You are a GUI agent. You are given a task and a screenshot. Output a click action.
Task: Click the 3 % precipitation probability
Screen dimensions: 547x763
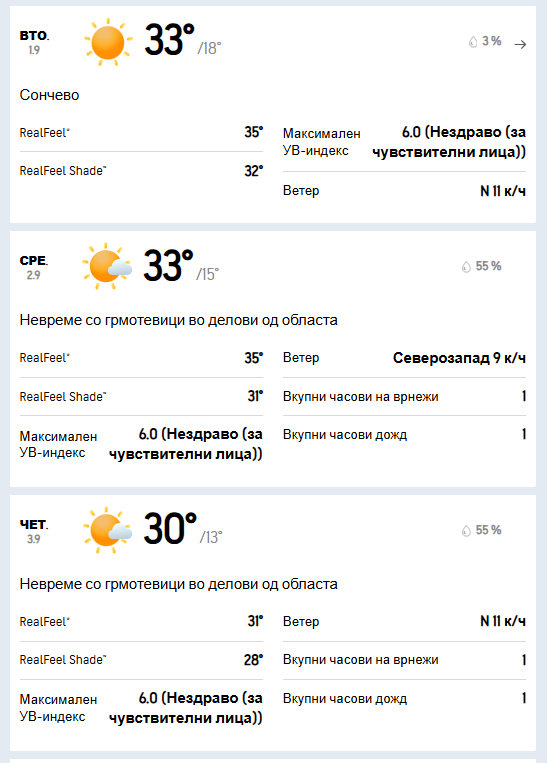[492, 41]
